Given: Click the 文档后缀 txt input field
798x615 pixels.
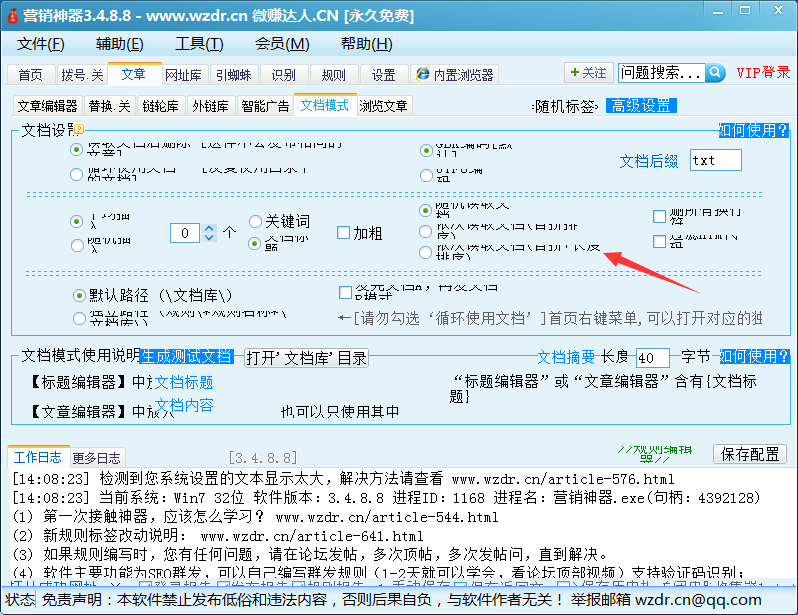Looking at the screenshot, I should click(715, 161).
